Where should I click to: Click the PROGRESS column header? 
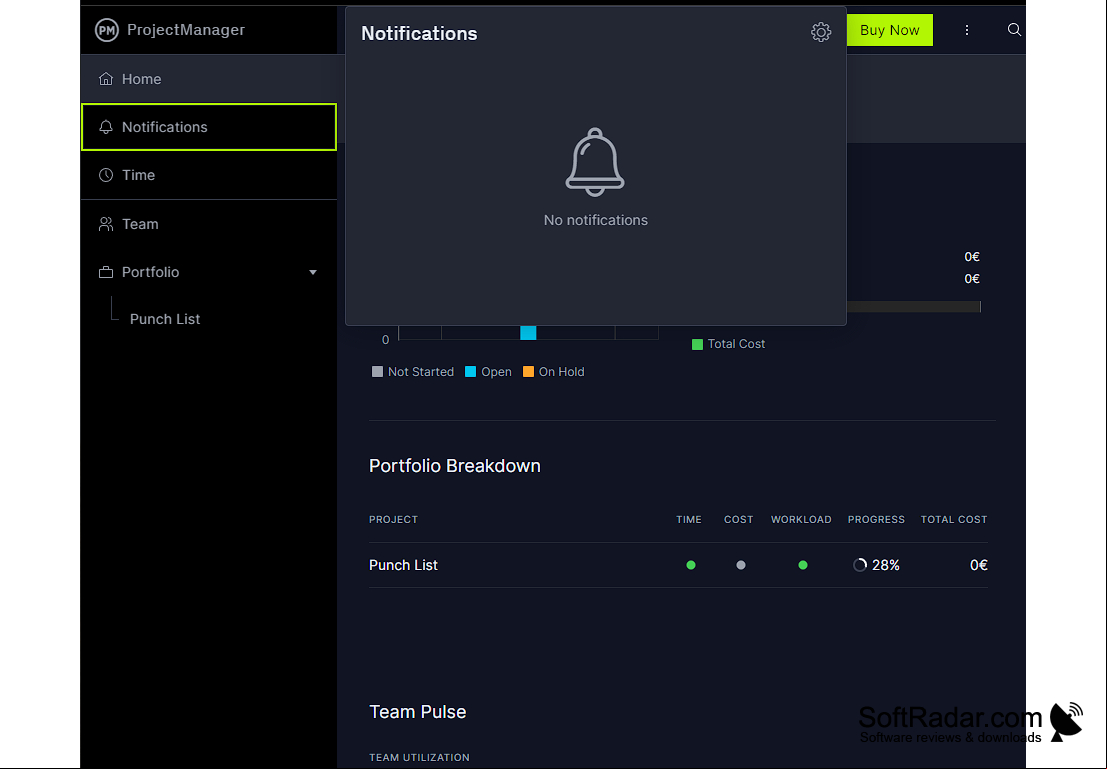click(876, 520)
